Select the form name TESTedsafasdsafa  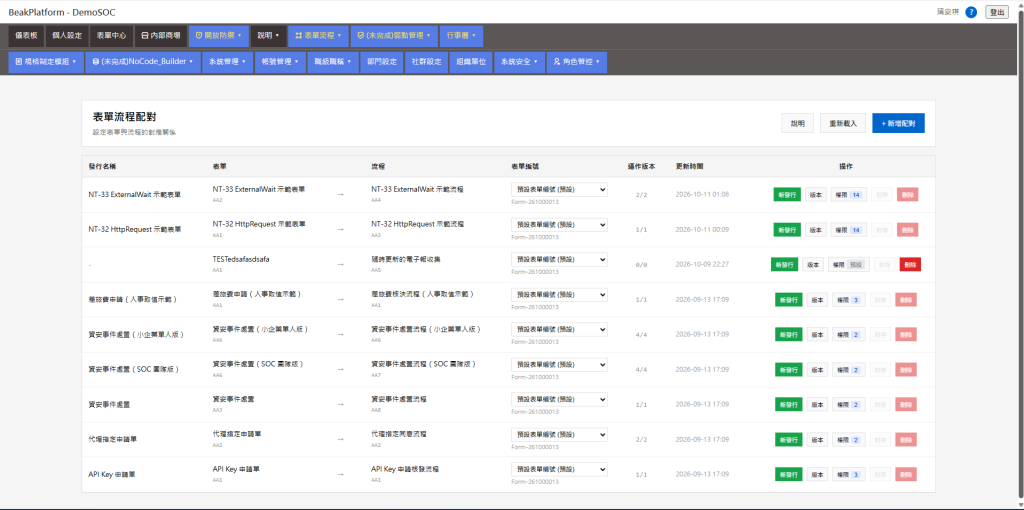tap(241, 259)
